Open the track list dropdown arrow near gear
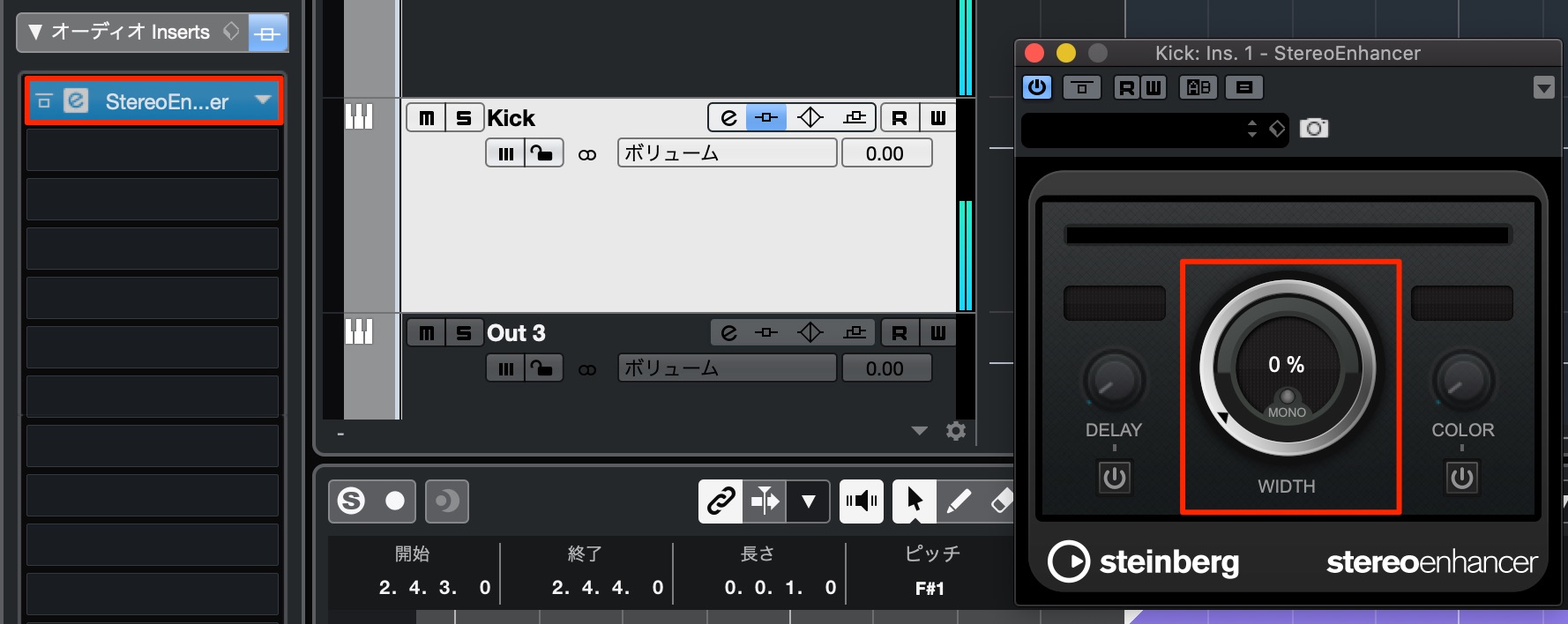 [920, 431]
